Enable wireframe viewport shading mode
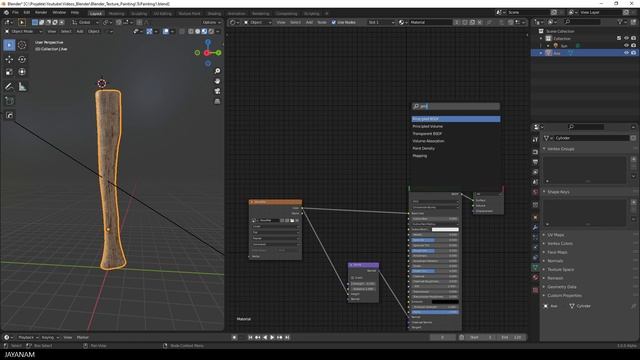The image size is (640, 360). point(191,31)
